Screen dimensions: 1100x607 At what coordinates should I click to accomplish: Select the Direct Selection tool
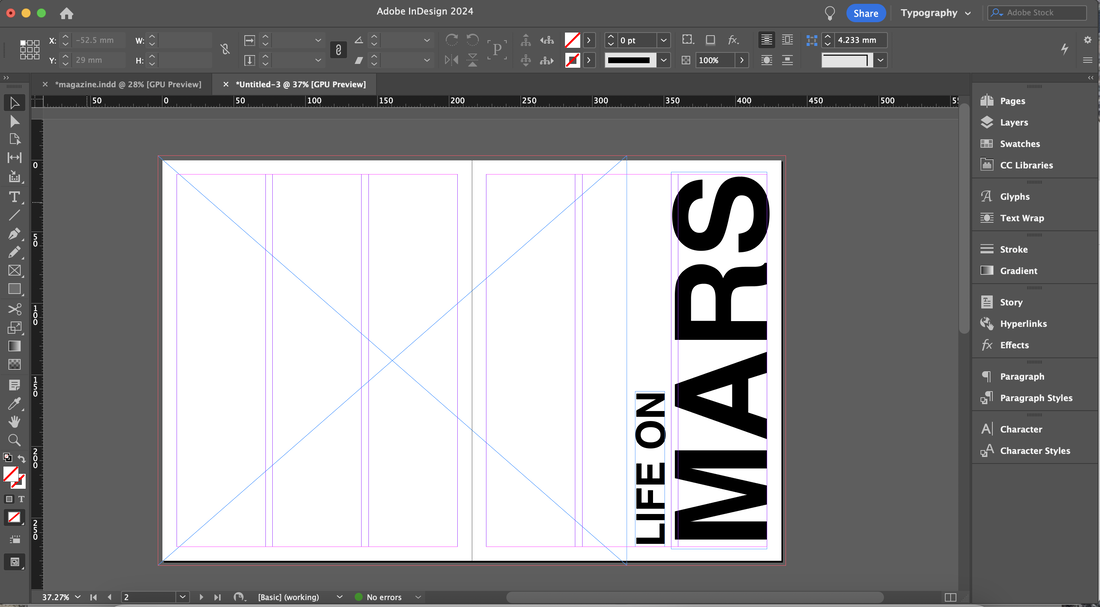point(14,121)
